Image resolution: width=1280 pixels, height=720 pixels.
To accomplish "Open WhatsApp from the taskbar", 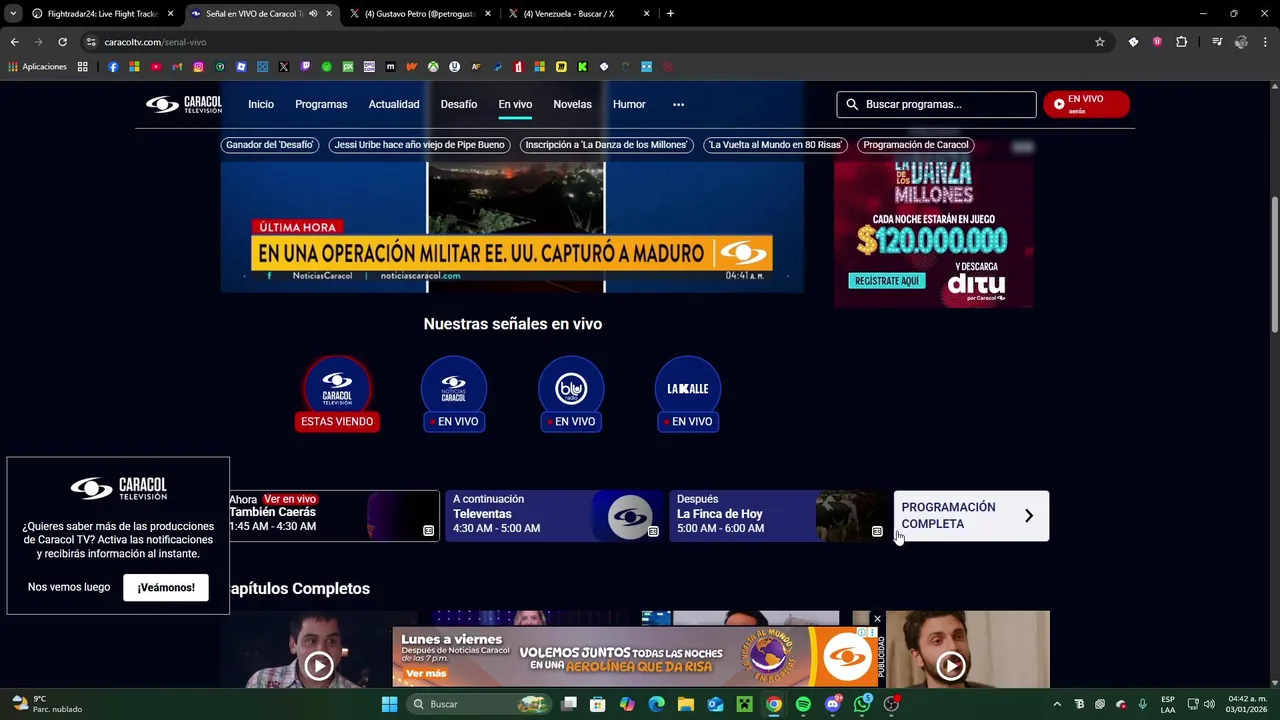I will point(862,704).
